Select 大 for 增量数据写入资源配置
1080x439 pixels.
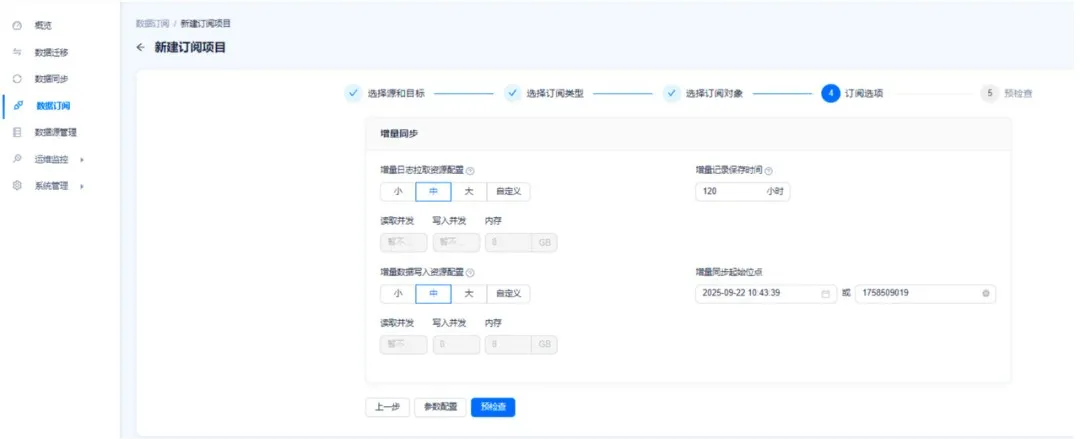pos(468,294)
